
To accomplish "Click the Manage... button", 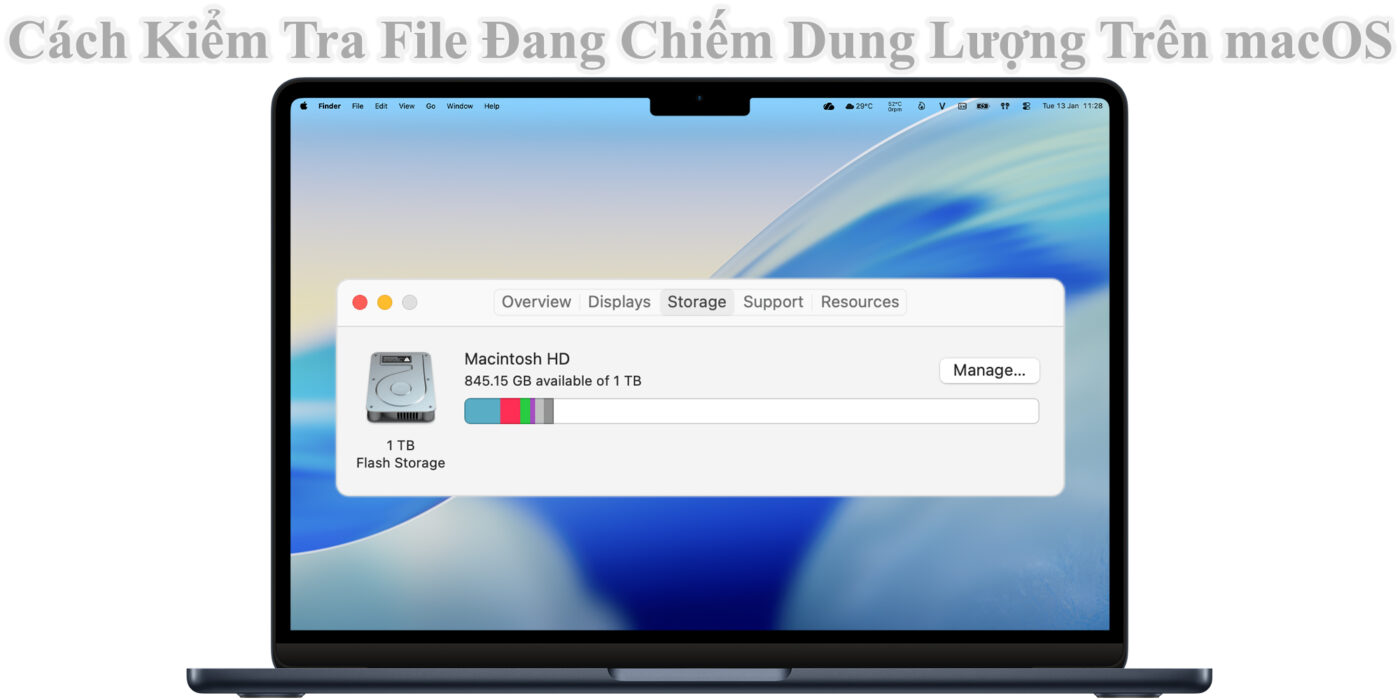I will pyautogui.click(x=989, y=370).
